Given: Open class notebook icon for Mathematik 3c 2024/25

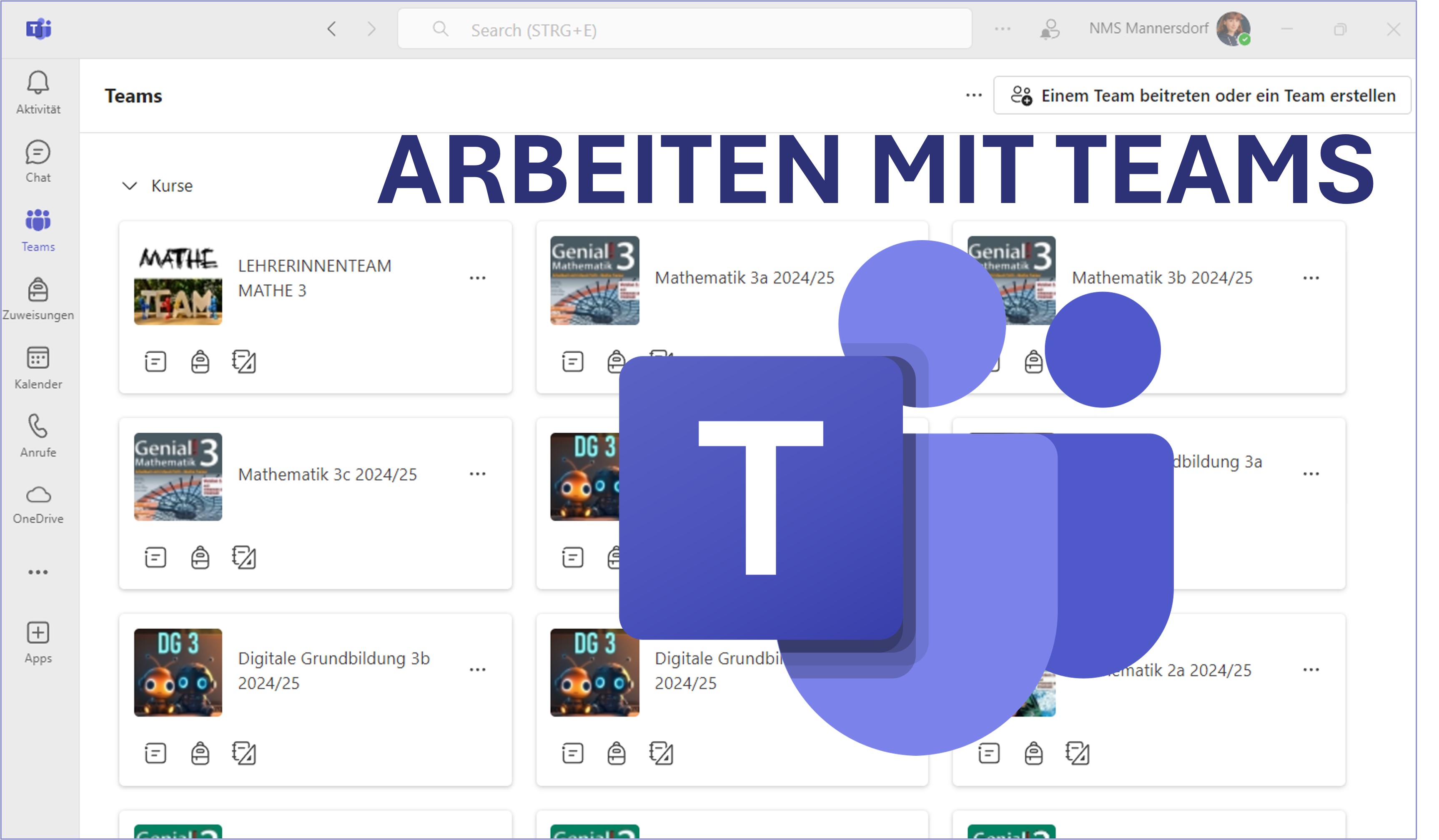Looking at the screenshot, I should 244,558.
